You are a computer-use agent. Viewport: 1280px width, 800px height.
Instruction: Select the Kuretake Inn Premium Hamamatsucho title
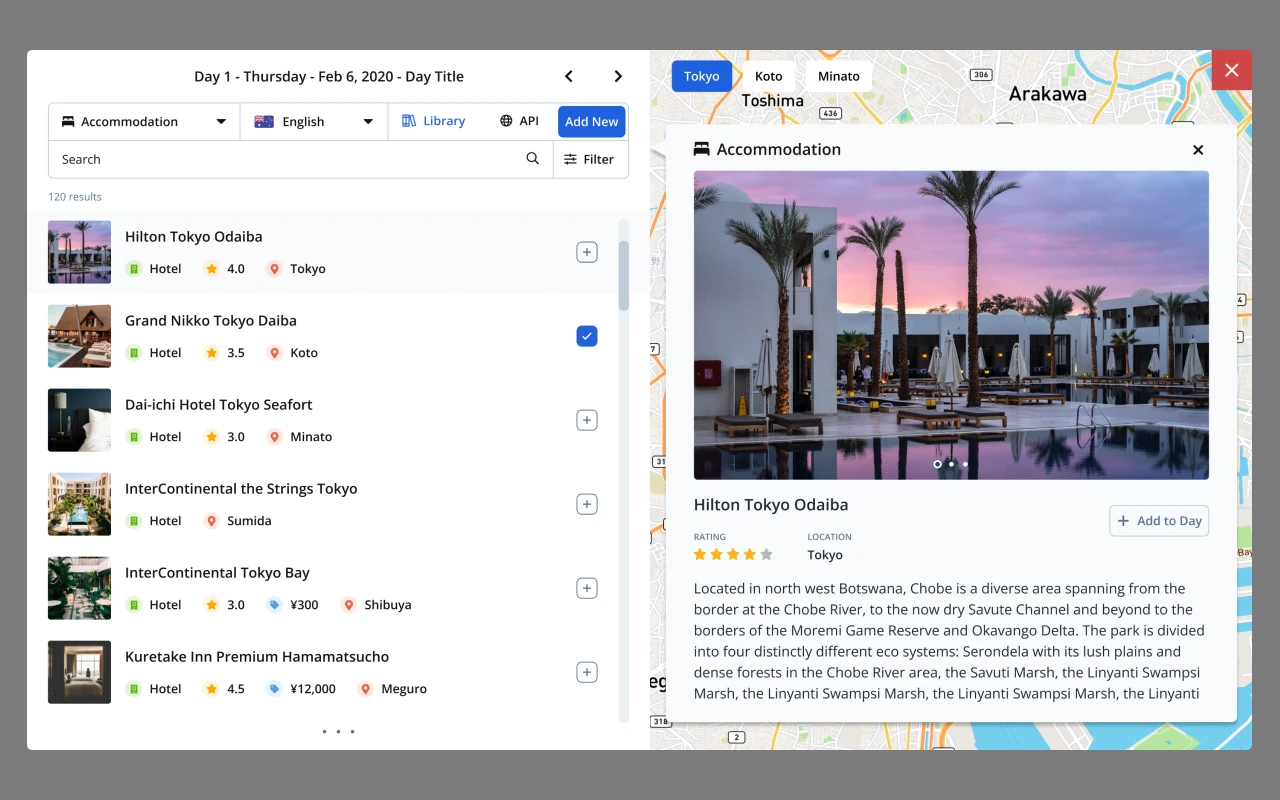coord(257,657)
